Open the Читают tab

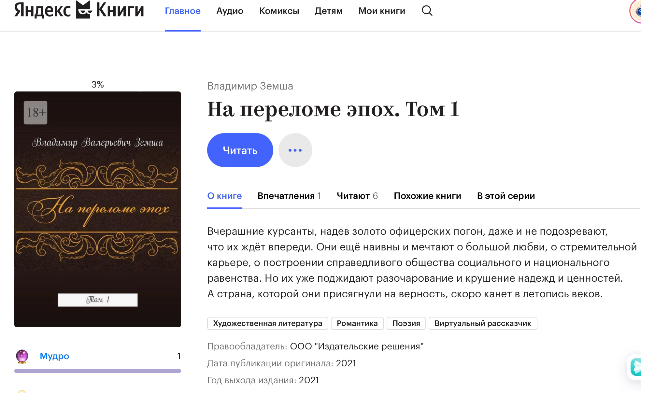357,196
